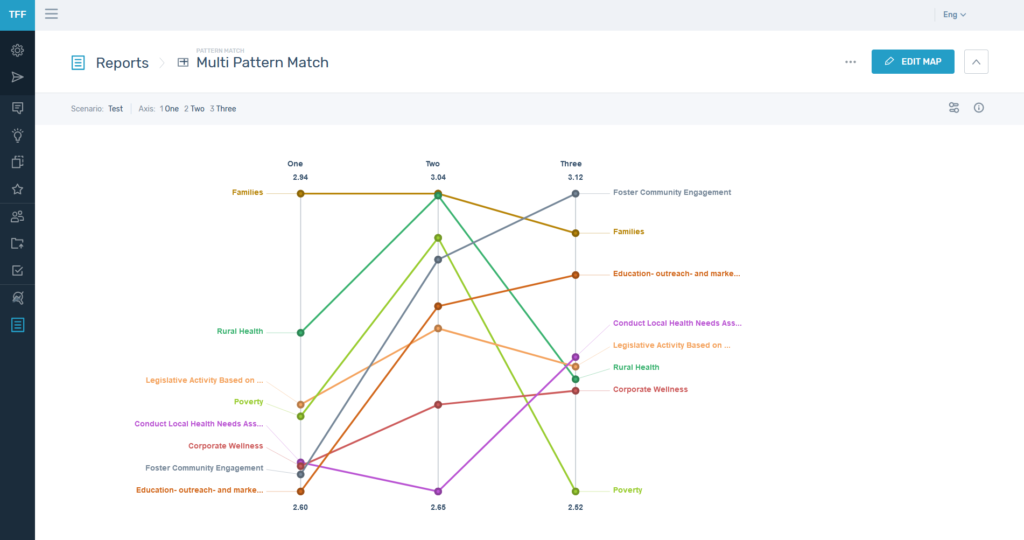The width and height of the screenshot is (1024, 540).
Task: Open the comments chat bubble icon
Action: coord(17,107)
